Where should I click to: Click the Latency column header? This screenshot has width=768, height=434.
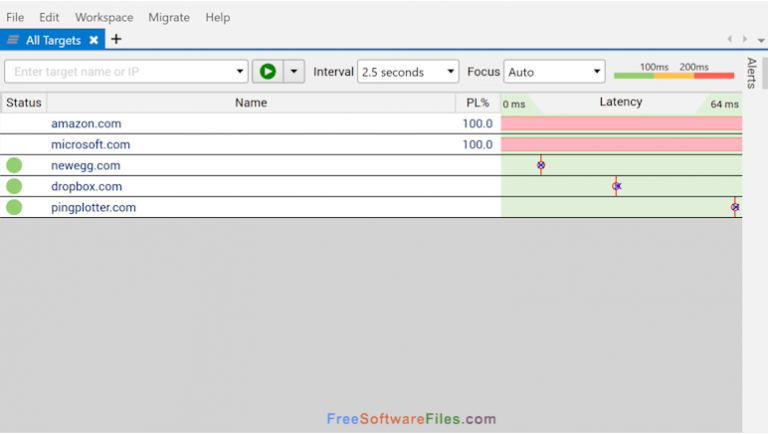click(621, 102)
